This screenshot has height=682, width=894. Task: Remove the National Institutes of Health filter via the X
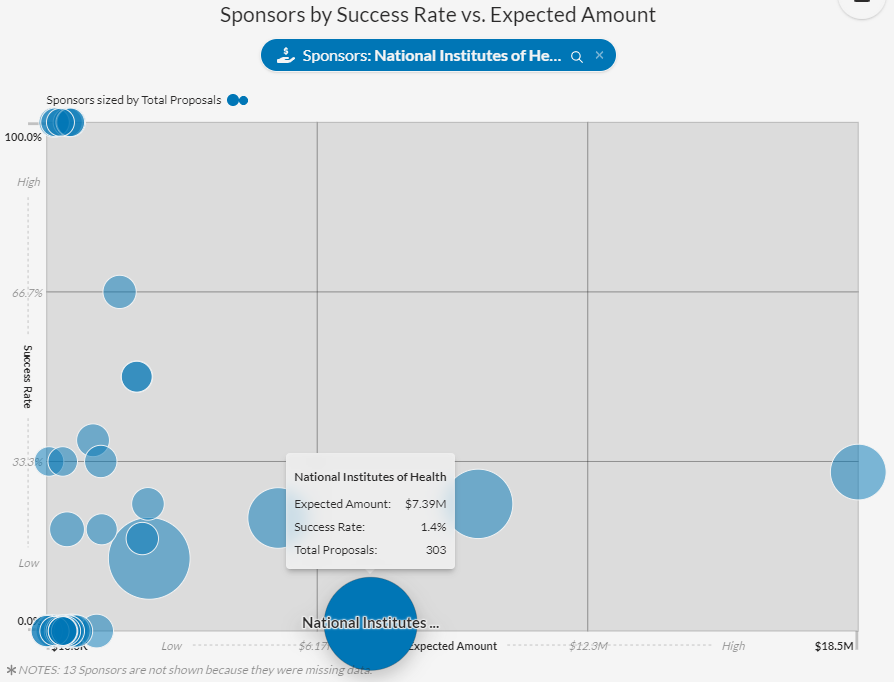[x=599, y=56]
